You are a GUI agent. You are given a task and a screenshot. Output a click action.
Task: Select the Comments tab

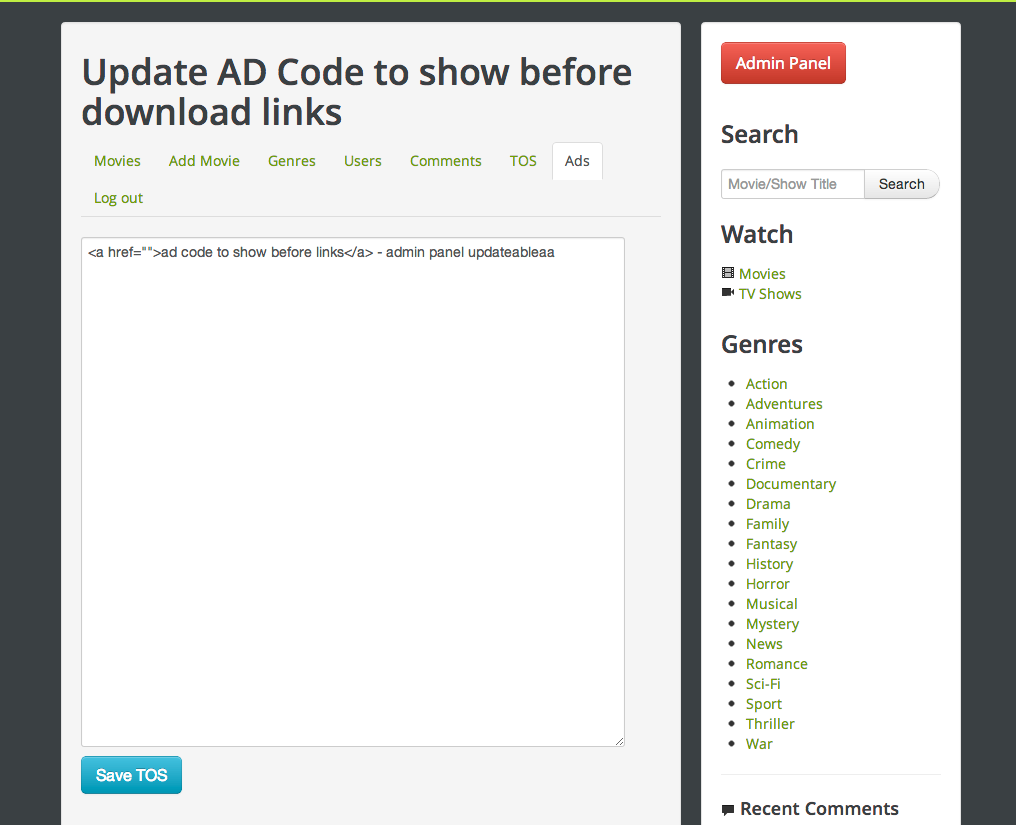(445, 161)
